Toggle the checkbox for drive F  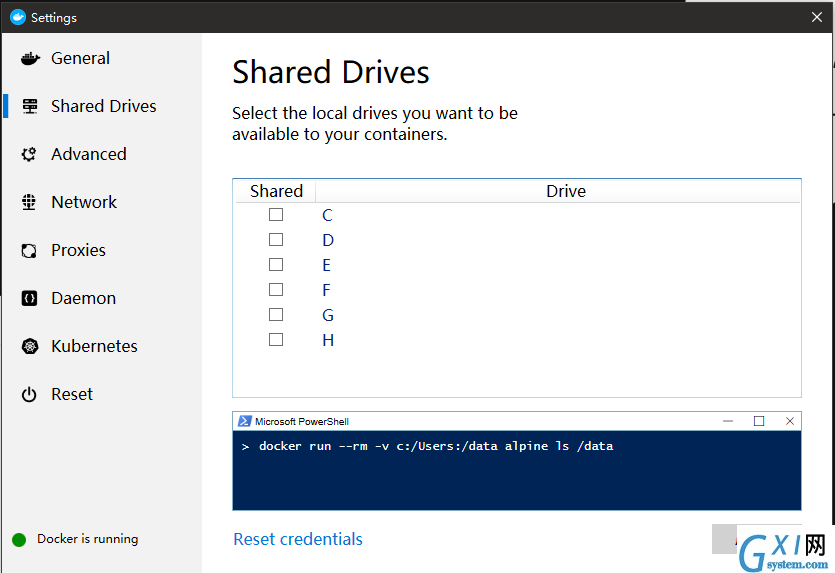coord(276,290)
